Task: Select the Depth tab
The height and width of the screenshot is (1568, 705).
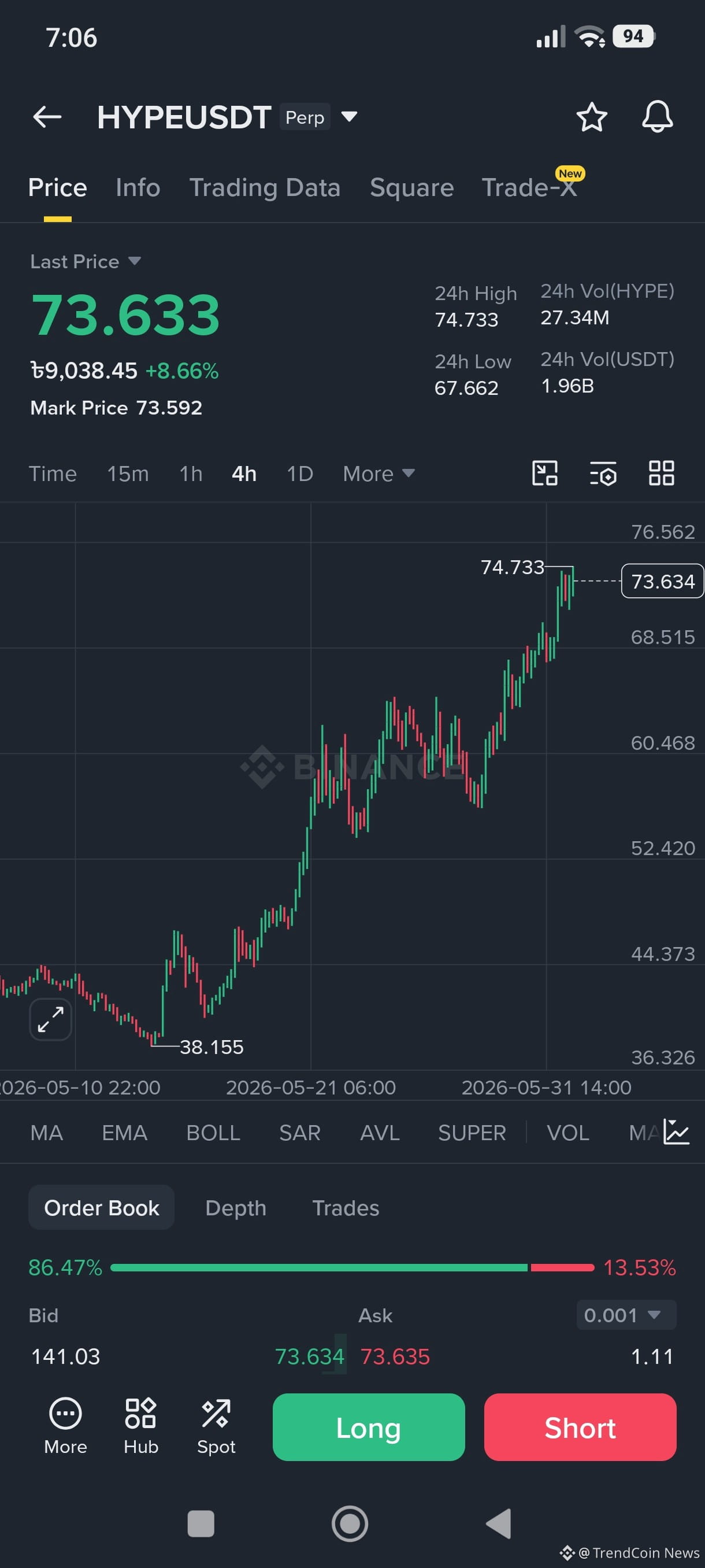Action: click(236, 1208)
